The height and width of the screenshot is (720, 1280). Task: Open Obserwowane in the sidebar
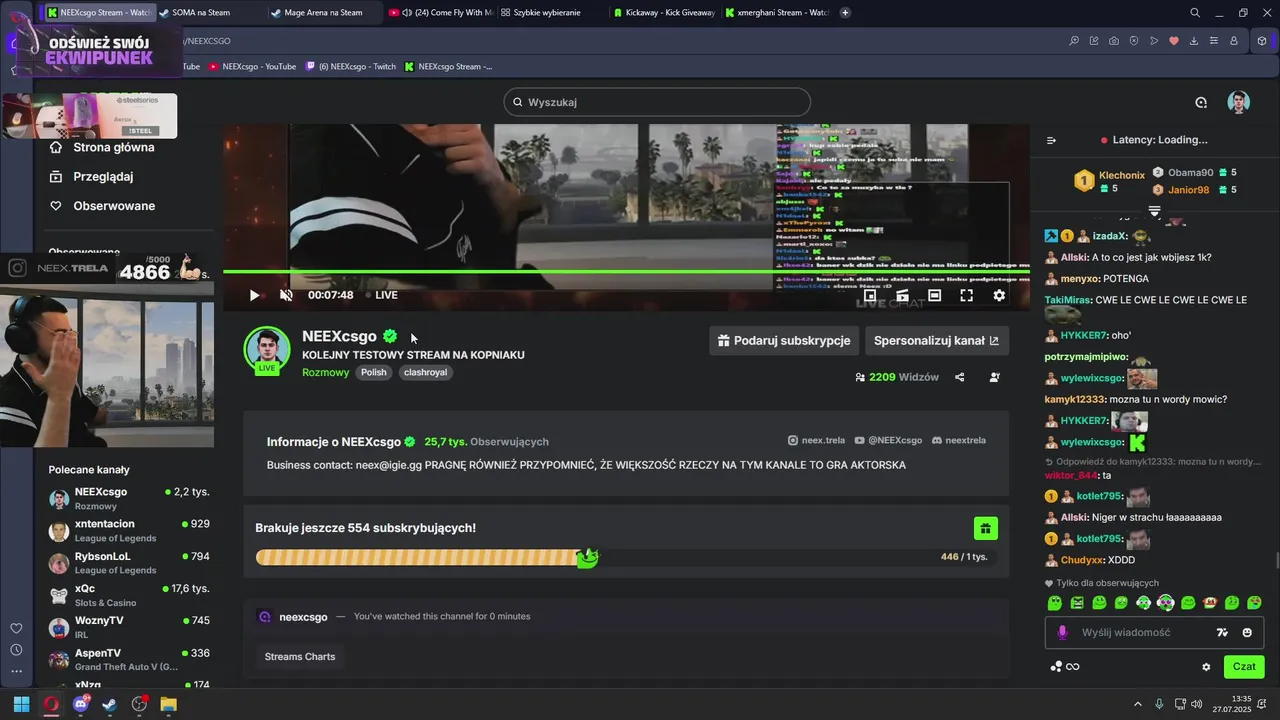(102, 206)
